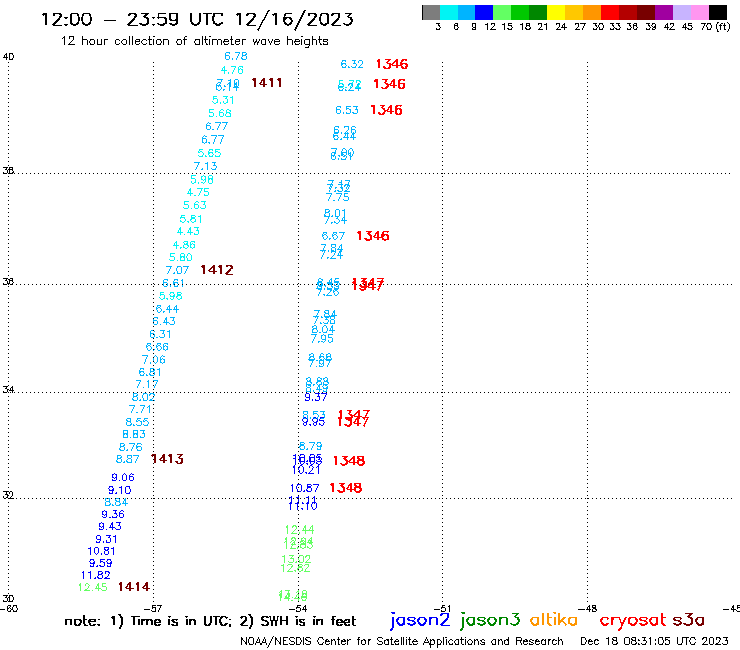The image size is (740, 650).
Task: Click the dark red "s3a" legend label
Action: tap(689, 619)
